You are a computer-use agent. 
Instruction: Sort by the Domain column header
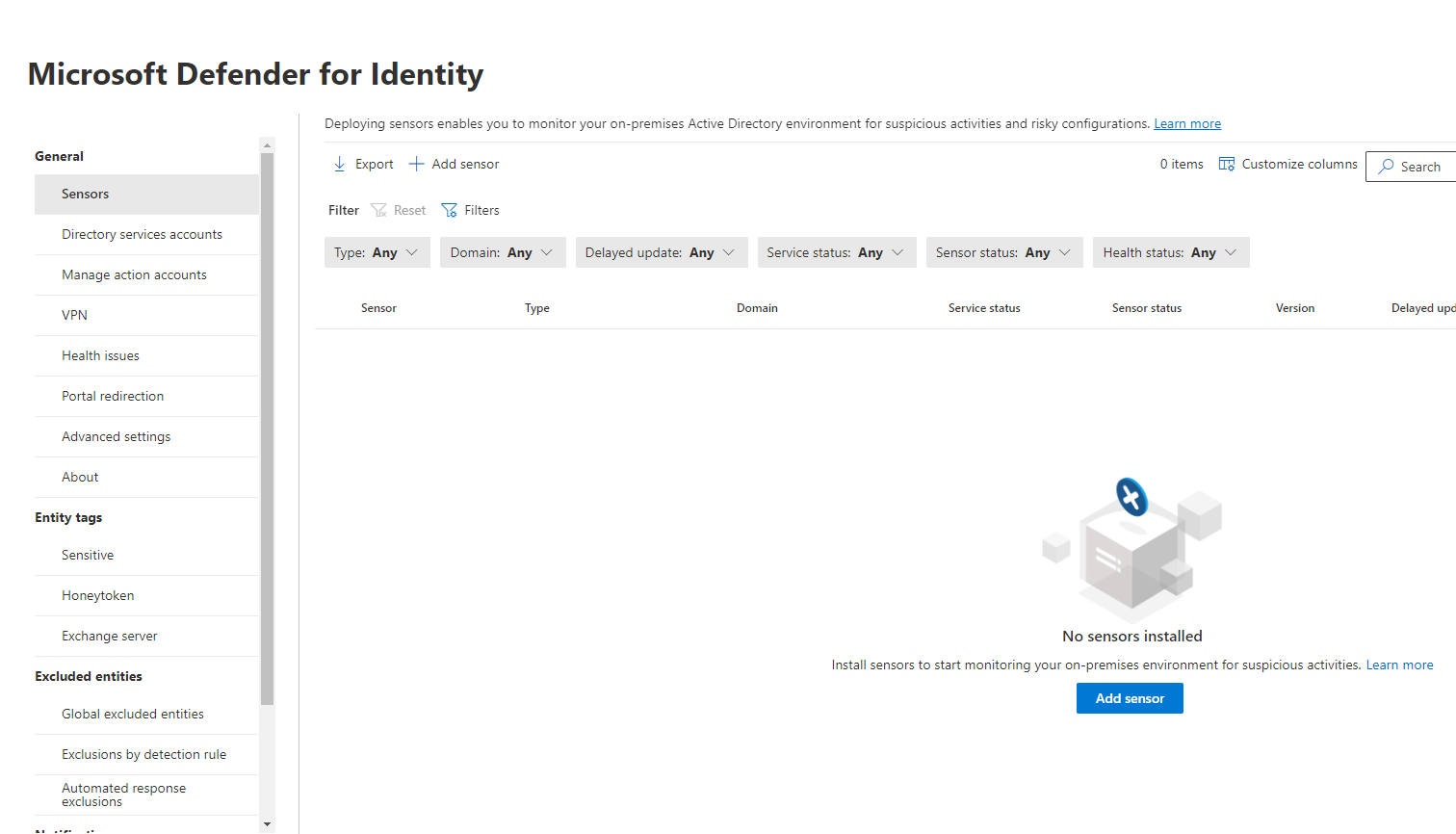(x=757, y=308)
